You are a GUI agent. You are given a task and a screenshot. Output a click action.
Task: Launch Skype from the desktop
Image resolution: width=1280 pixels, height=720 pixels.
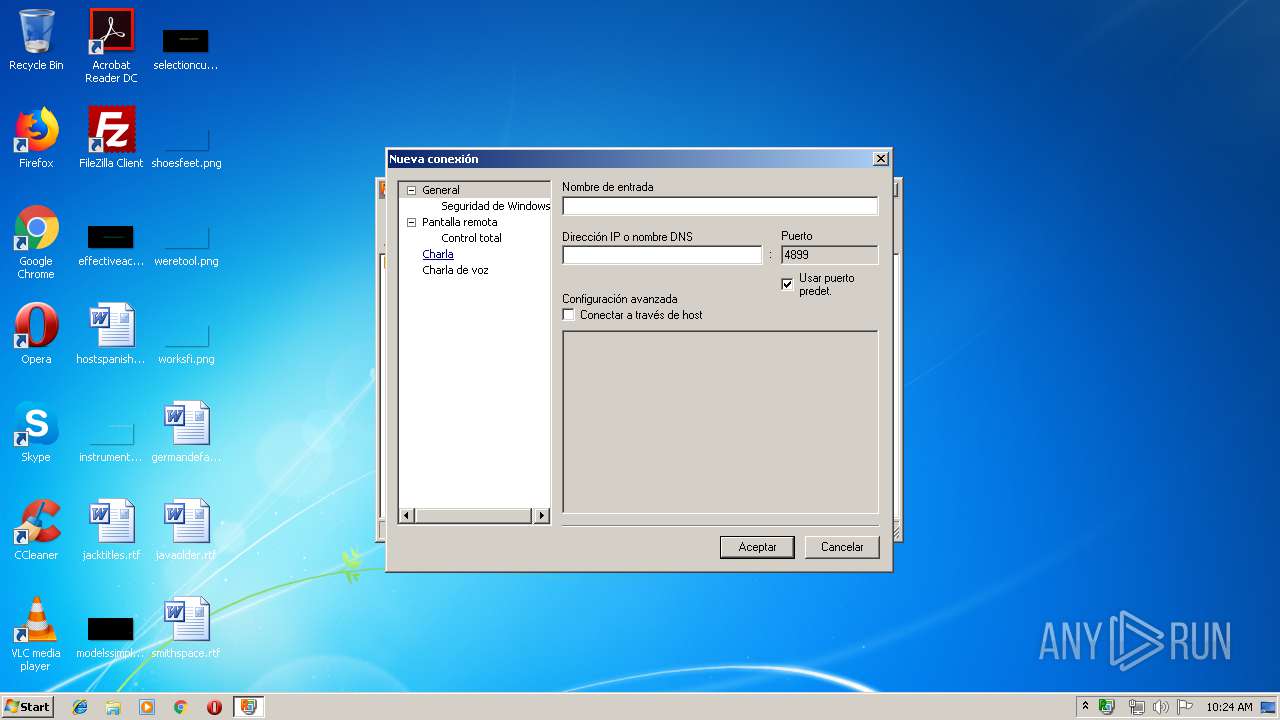click(36, 433)
